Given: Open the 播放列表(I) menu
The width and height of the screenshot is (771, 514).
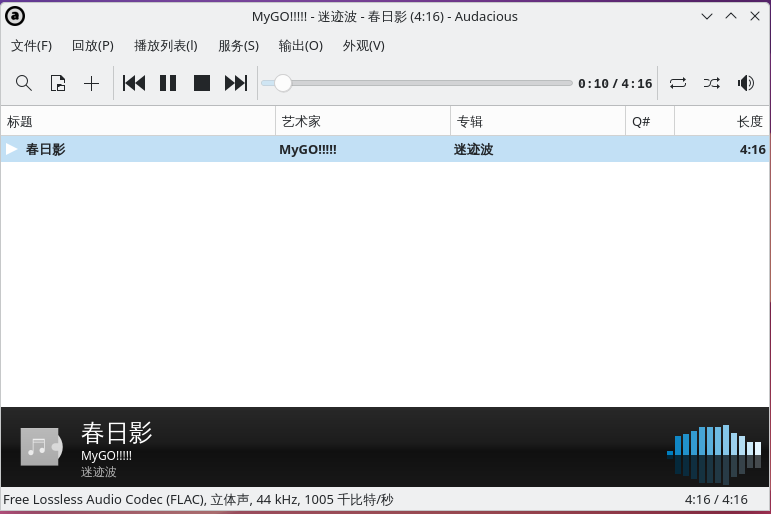Looking at the screenshot, I should coord(166,46).
